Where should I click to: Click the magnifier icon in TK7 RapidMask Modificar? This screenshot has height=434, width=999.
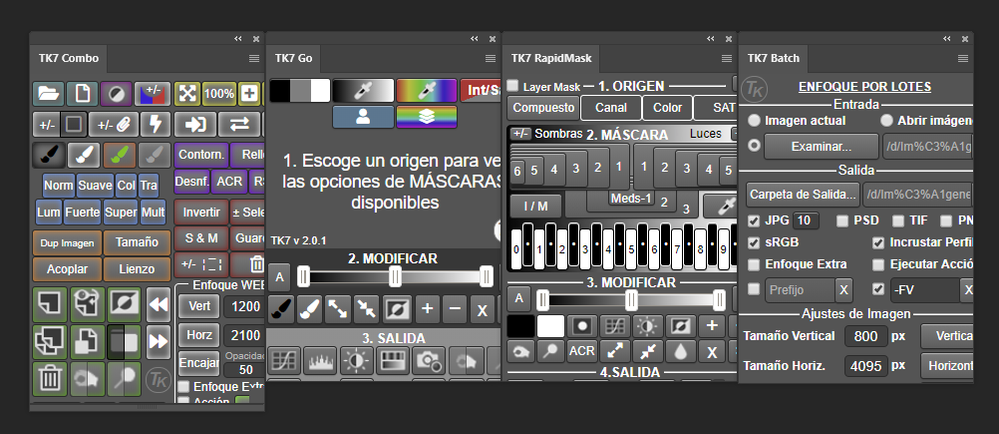point(550,351)
